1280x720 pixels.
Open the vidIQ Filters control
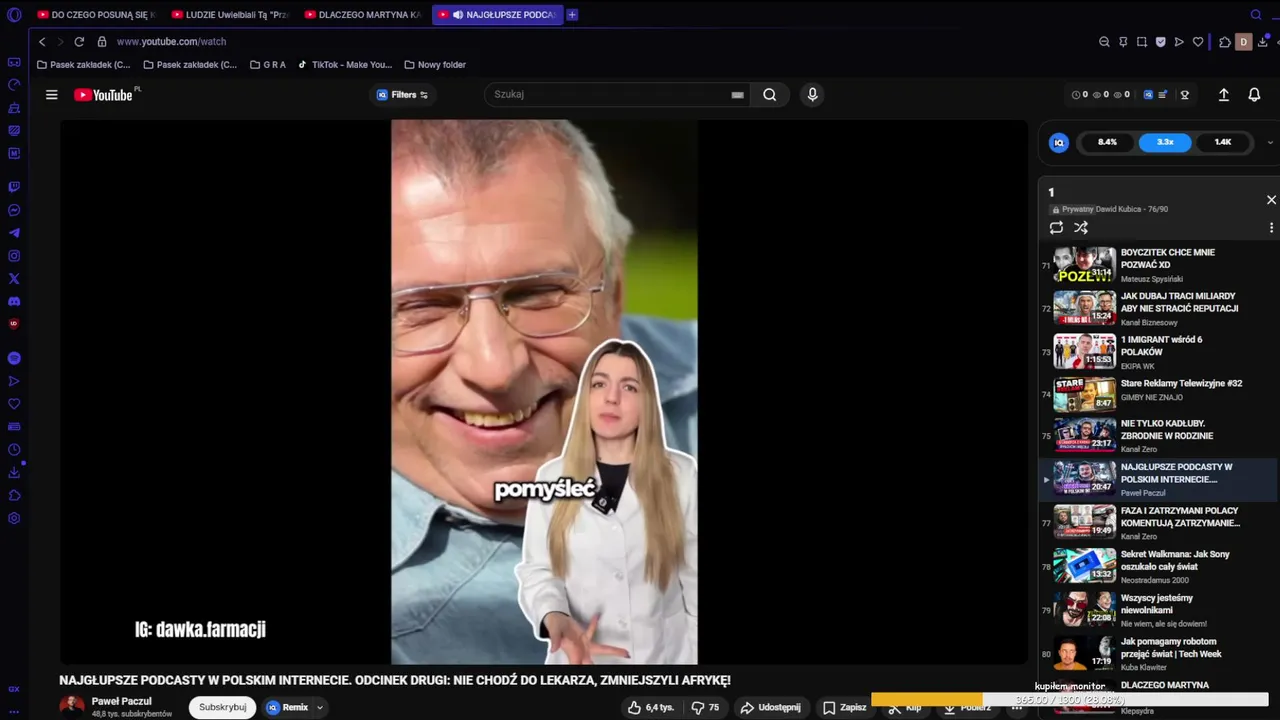(x=402, y=95)
